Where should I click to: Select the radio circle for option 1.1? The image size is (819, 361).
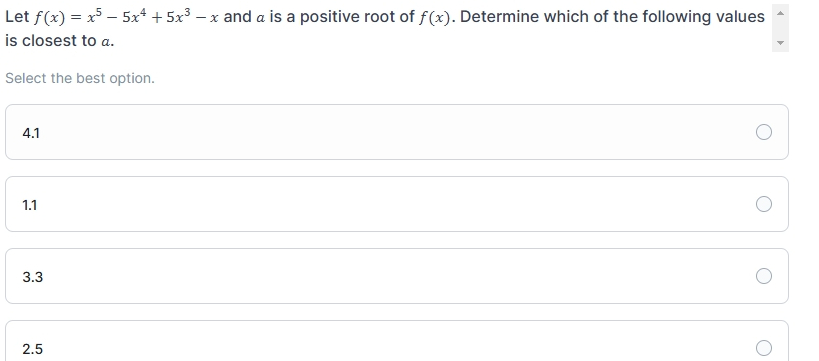(x=764, y=204)
